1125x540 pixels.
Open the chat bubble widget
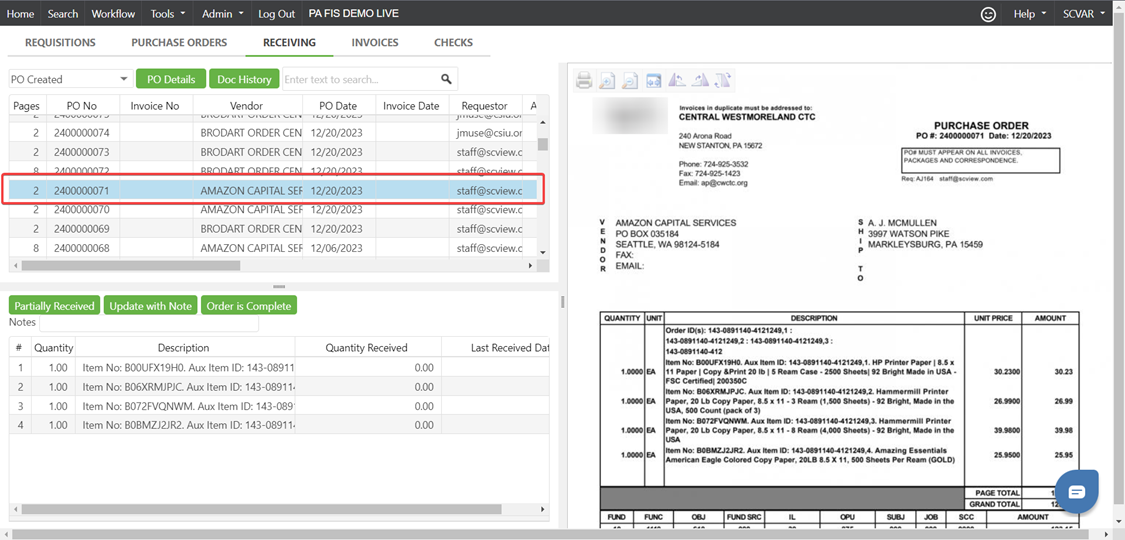tap(1076, 491)
